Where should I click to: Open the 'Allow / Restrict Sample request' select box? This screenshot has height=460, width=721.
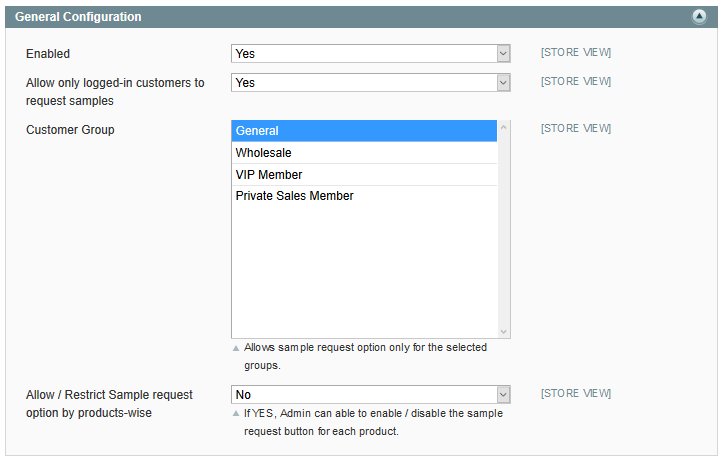[371, 395]
